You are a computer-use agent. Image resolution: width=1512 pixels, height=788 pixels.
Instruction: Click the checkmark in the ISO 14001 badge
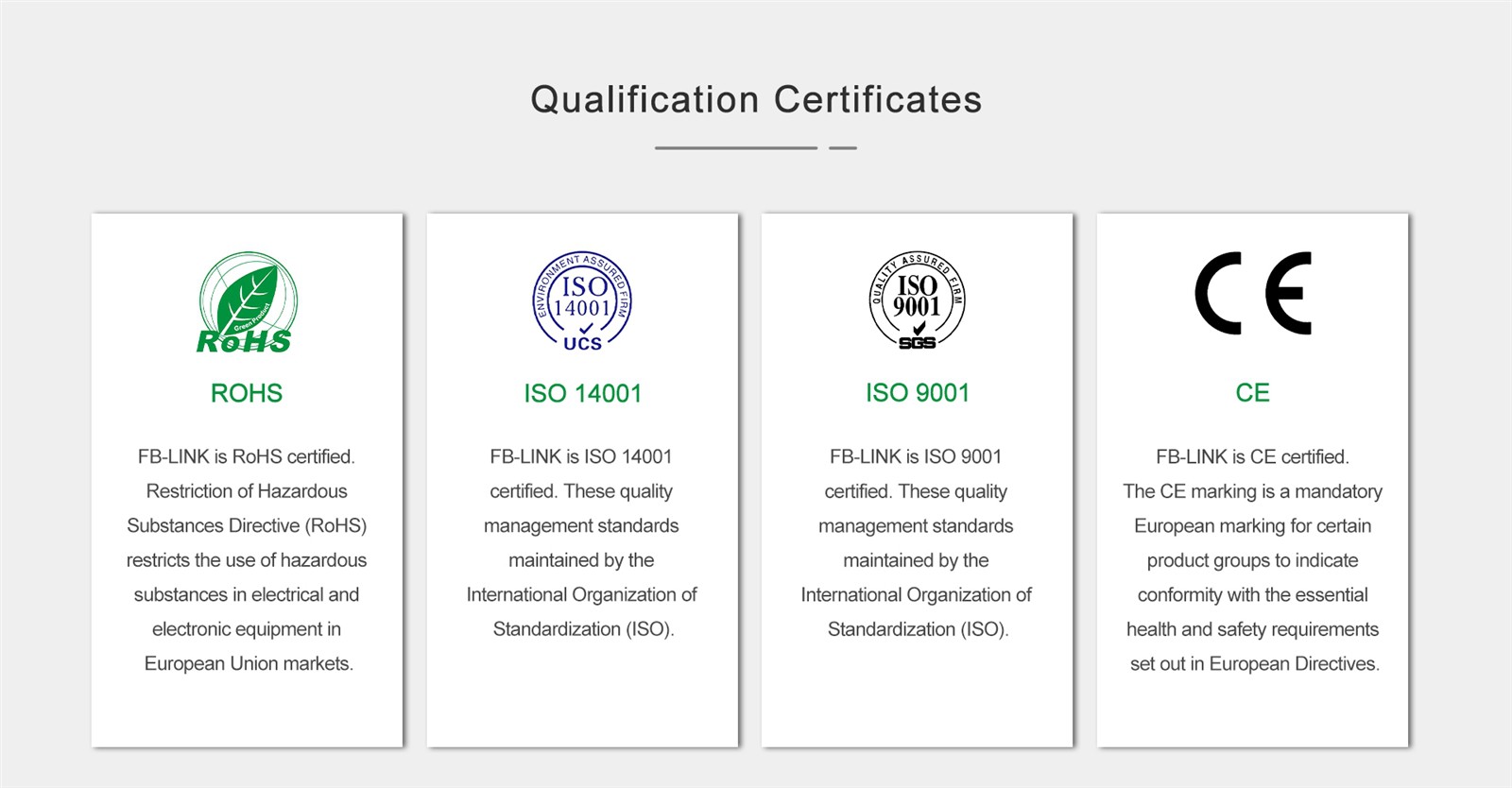point(587,328)
